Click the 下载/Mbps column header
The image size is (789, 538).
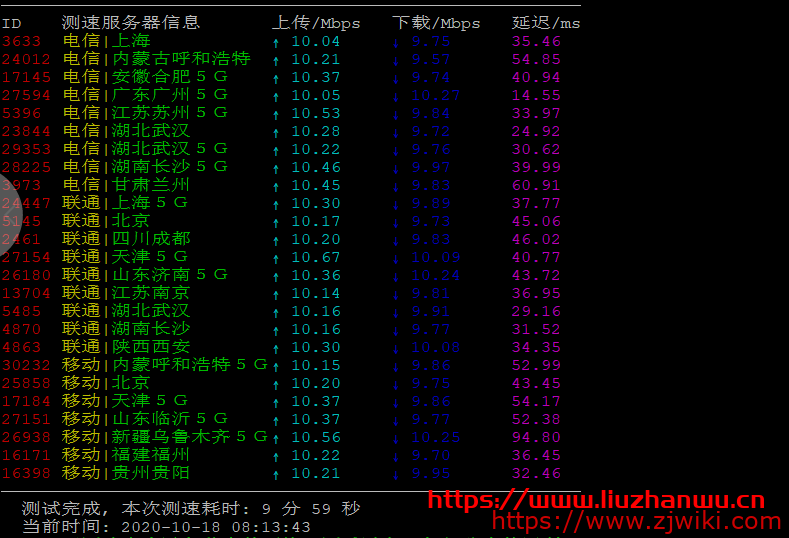tap(436, 22)
